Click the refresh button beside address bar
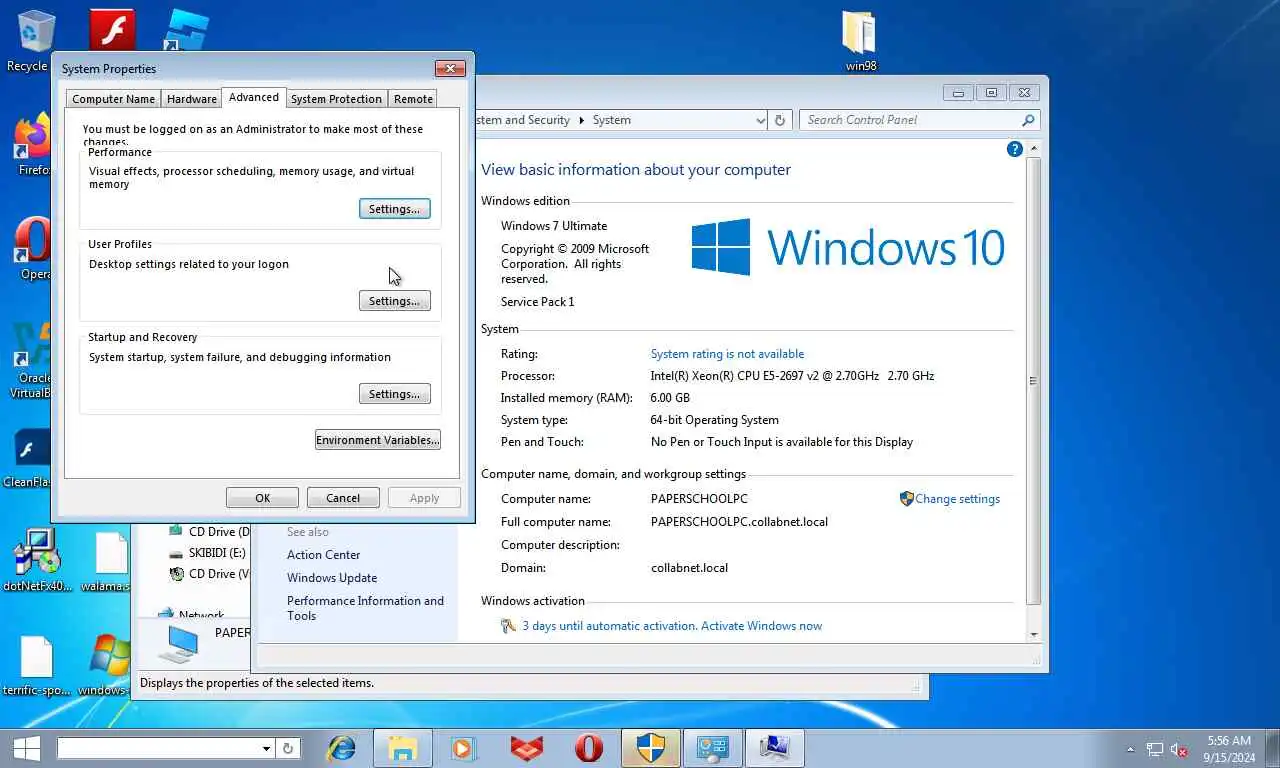Screen dimensions: 1280x768 point(780,120)
